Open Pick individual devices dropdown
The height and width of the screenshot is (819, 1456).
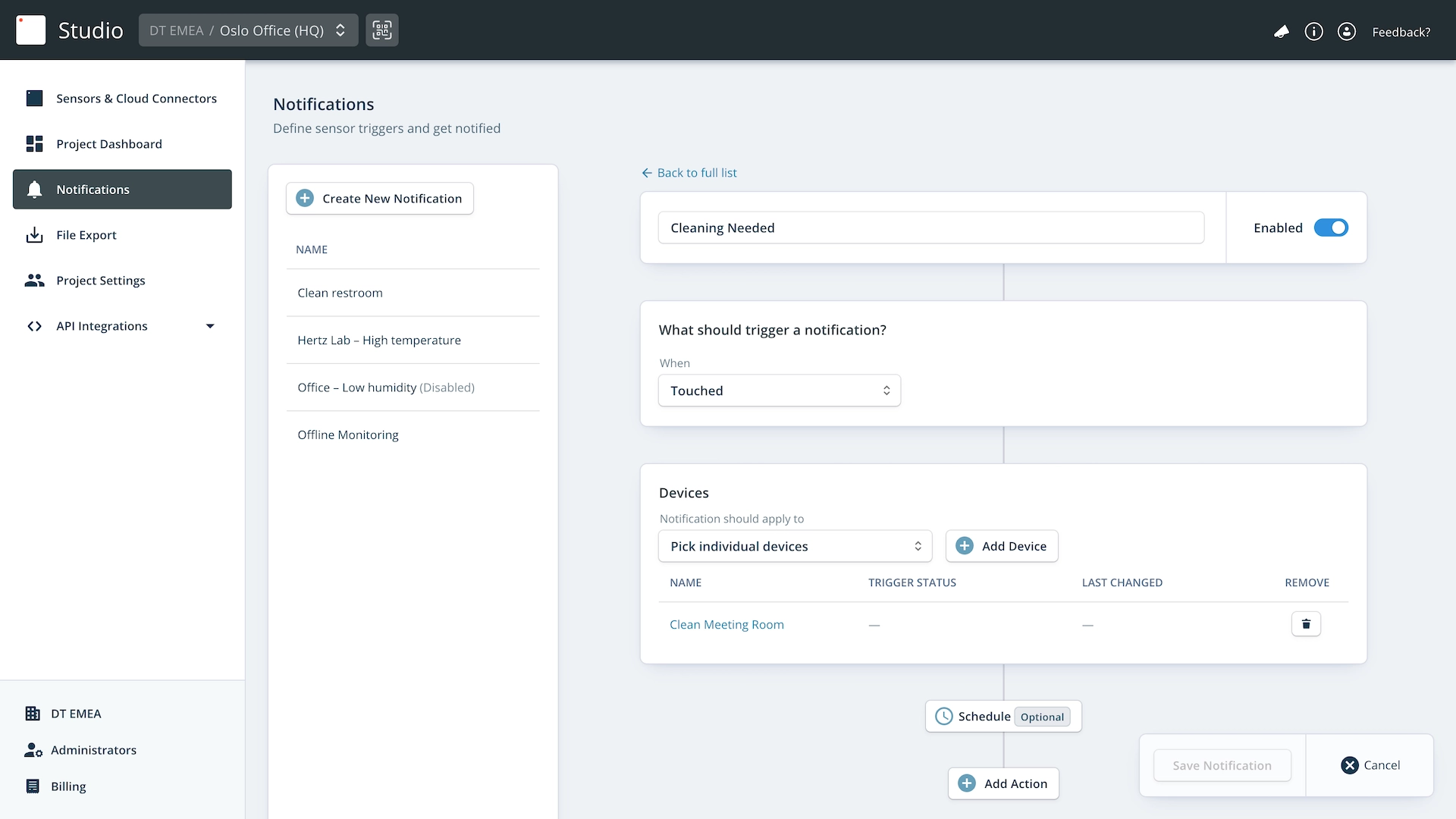[x=795, y=546]
